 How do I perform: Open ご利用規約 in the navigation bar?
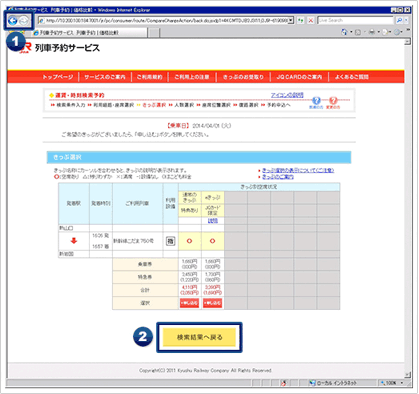(149, 77)
